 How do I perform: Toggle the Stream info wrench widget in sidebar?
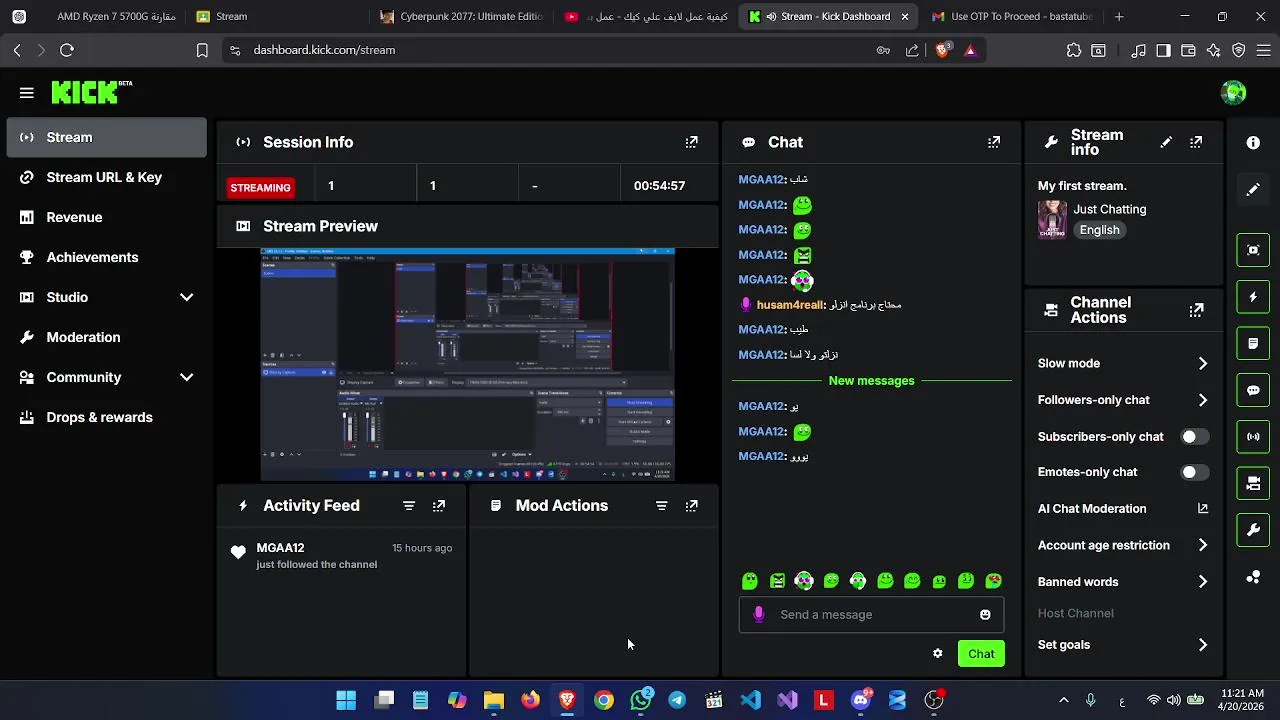pyautogui.click(x=1253, y=530)
